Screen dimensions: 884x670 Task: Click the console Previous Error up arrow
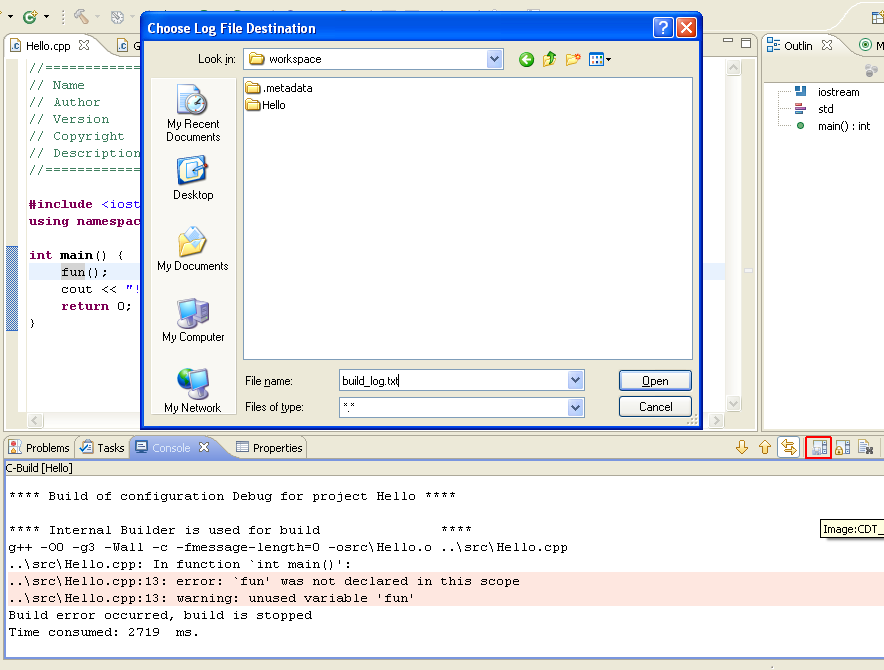pyautogui.click(x=764, y=448)
